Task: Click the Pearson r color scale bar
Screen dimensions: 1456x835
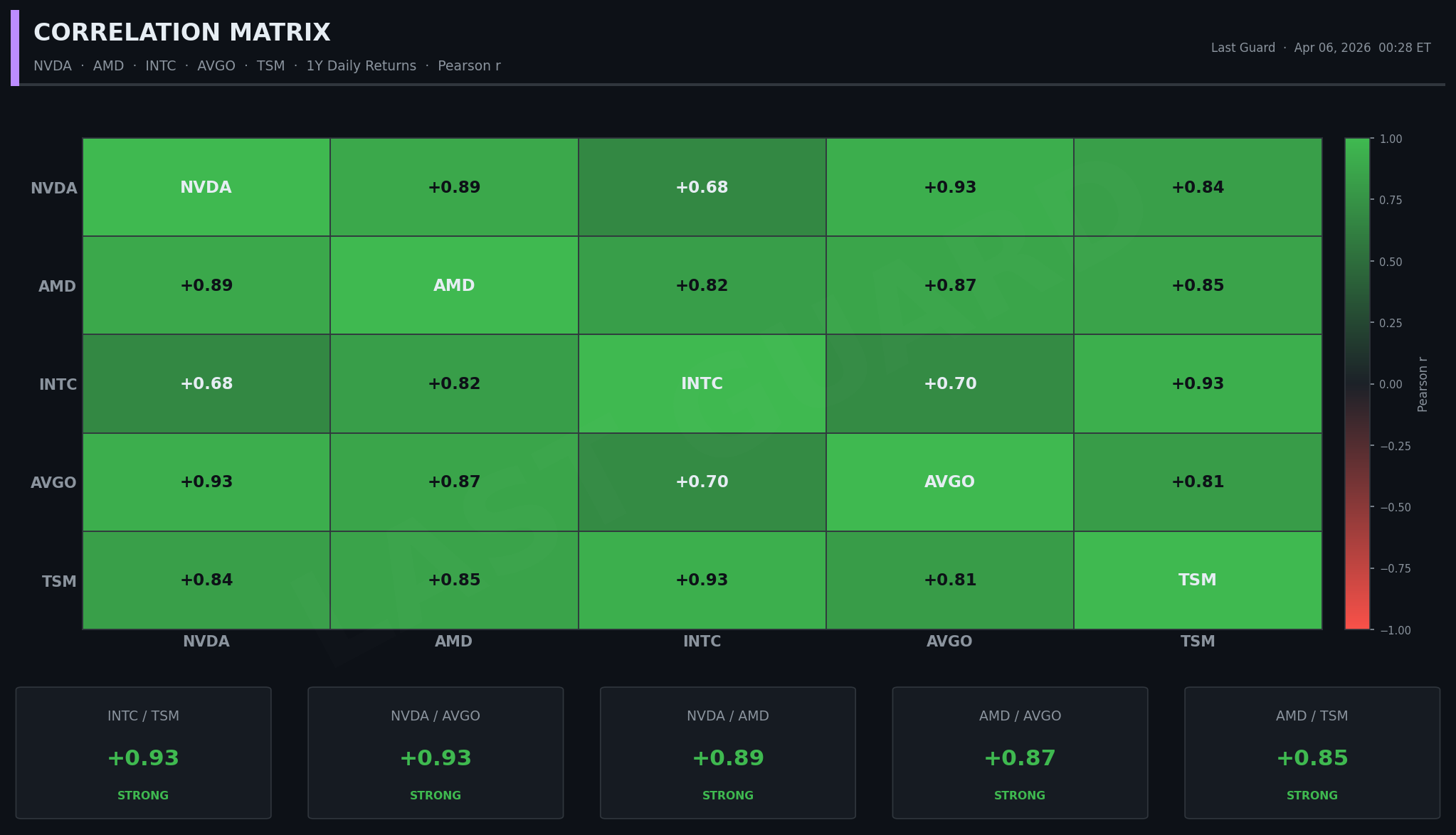Action: 1356,384
